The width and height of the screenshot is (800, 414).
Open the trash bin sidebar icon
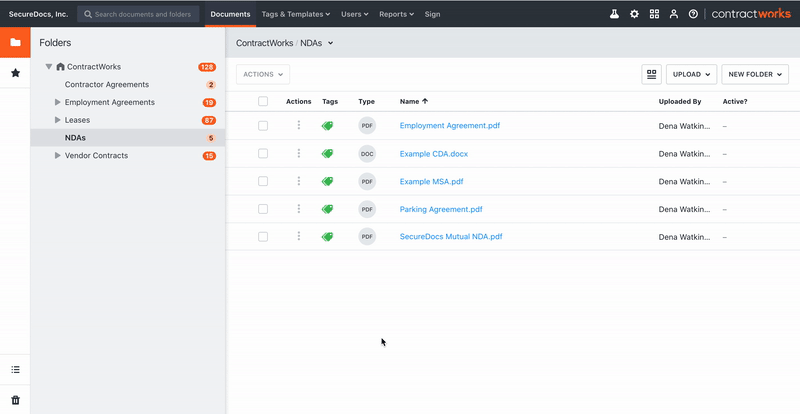(x=15, y=400)
